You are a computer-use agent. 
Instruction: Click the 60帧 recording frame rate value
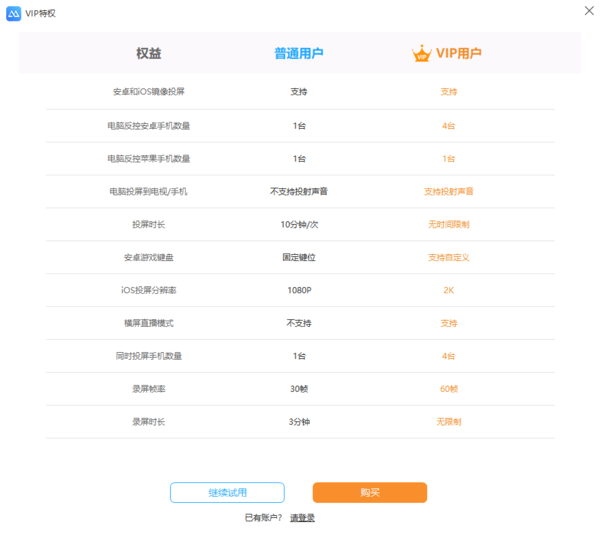click(x=448, y=389)
